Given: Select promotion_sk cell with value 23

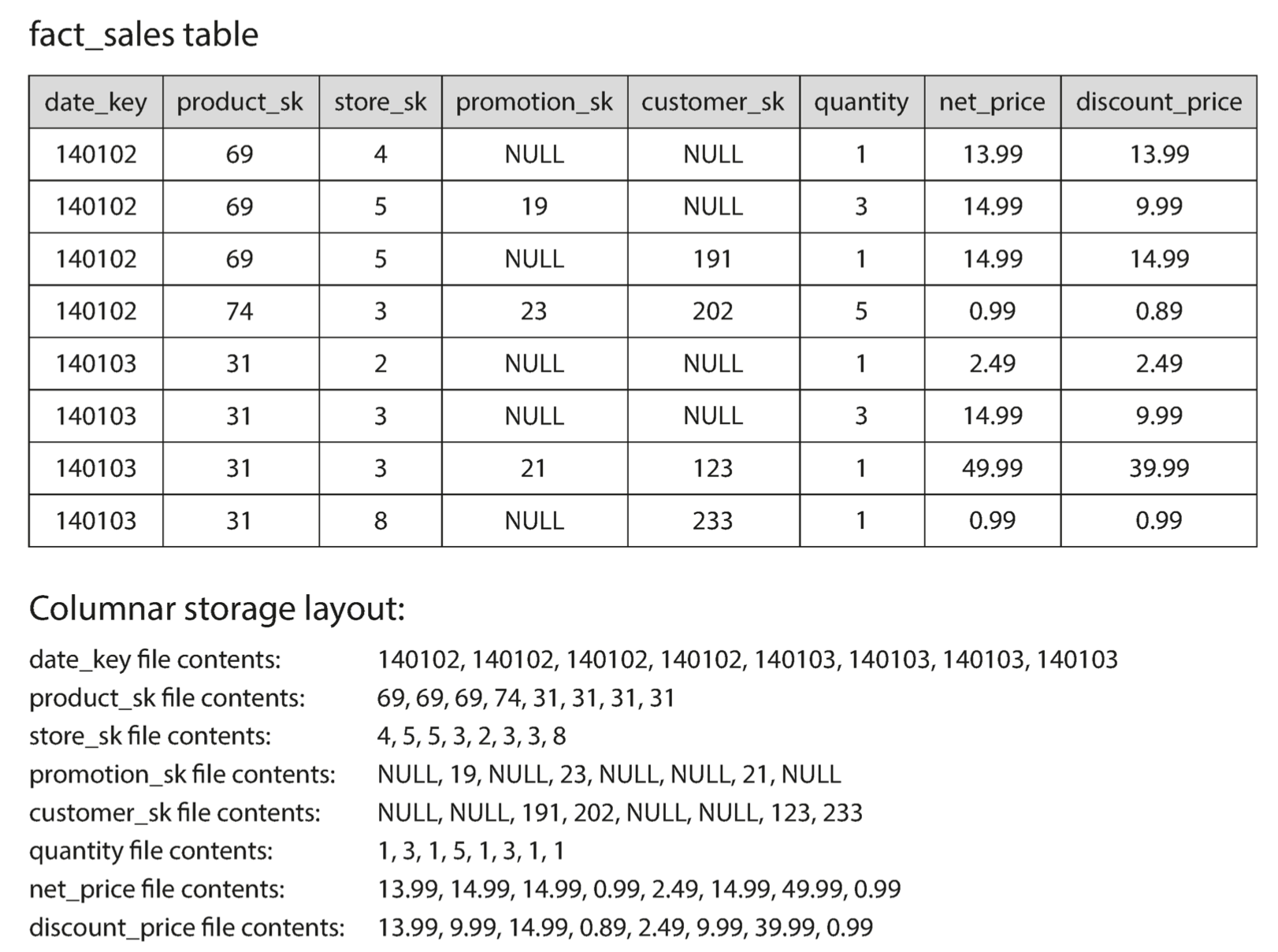Looking at the screenshot, I should click(534, 311).
